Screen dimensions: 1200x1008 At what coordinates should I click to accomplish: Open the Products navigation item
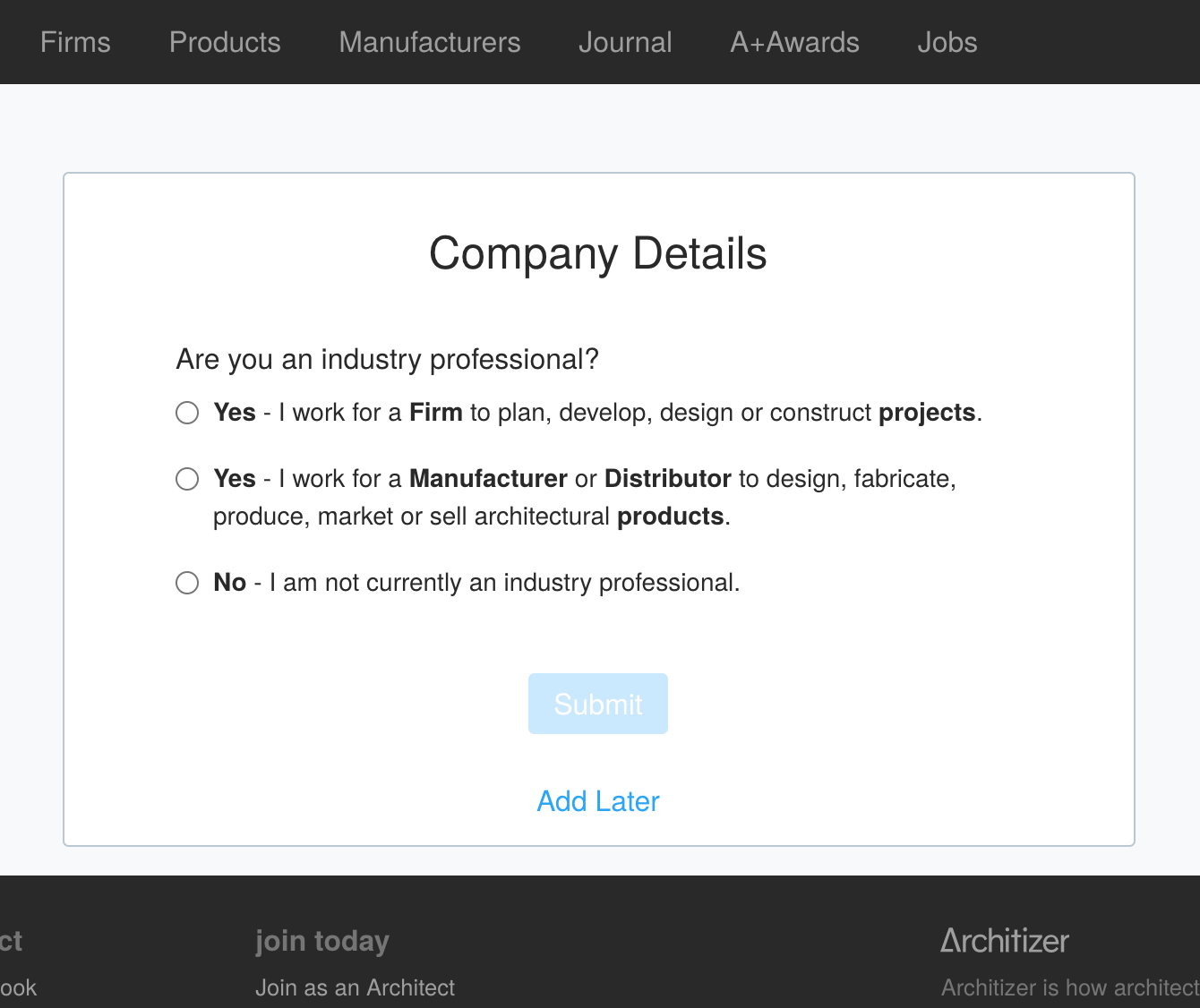coord(225,42)
